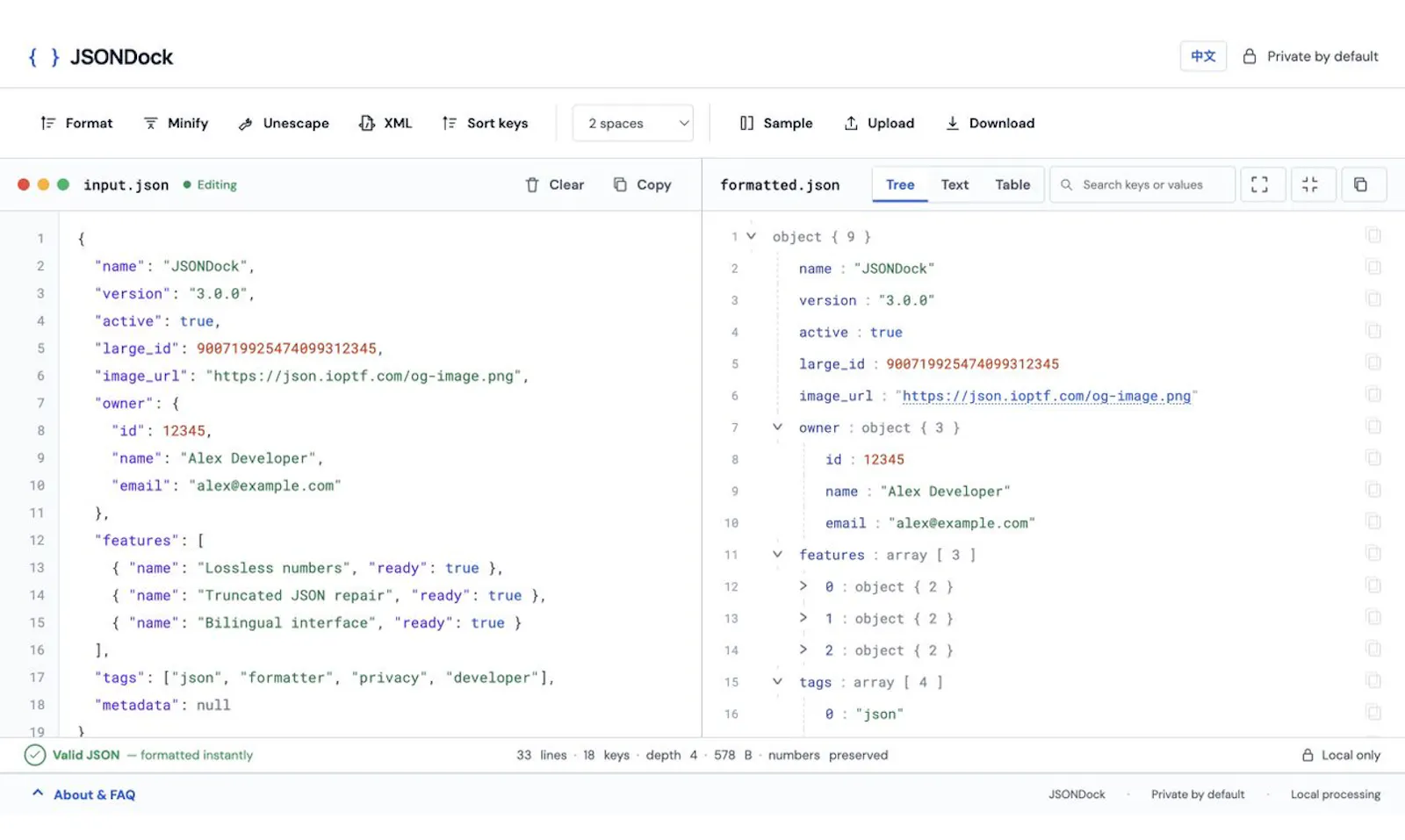Image resolution: width=1405 pixels, height=840 pixels.
Task: Click the formatted.json file name
Action: pos(780,184)
